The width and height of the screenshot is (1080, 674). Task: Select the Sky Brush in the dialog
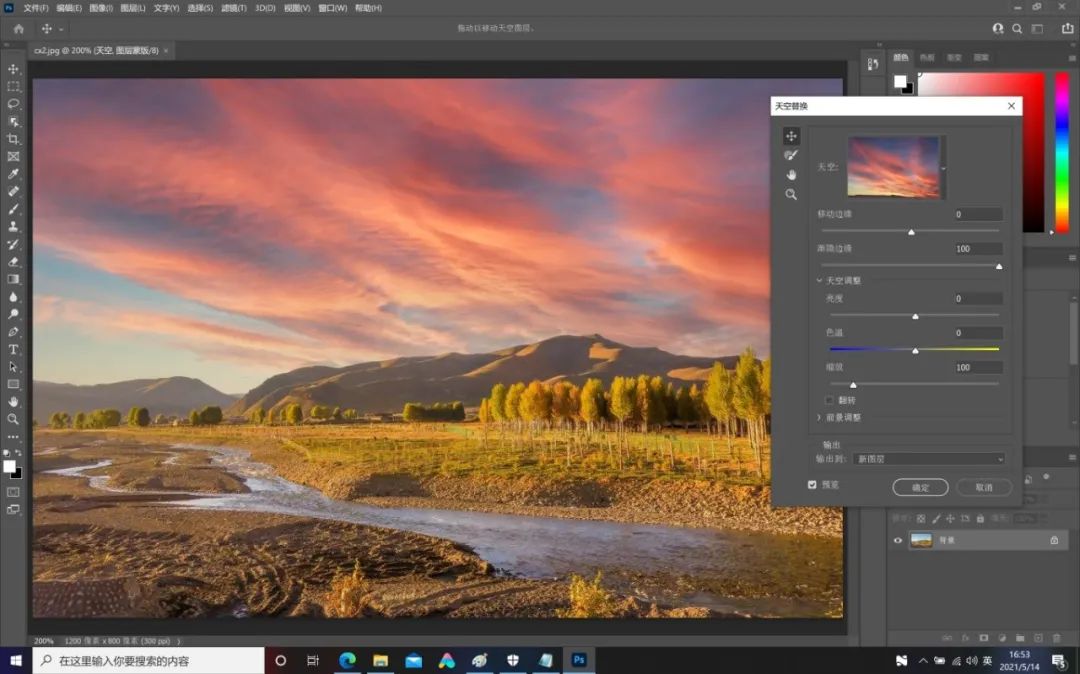791,155
